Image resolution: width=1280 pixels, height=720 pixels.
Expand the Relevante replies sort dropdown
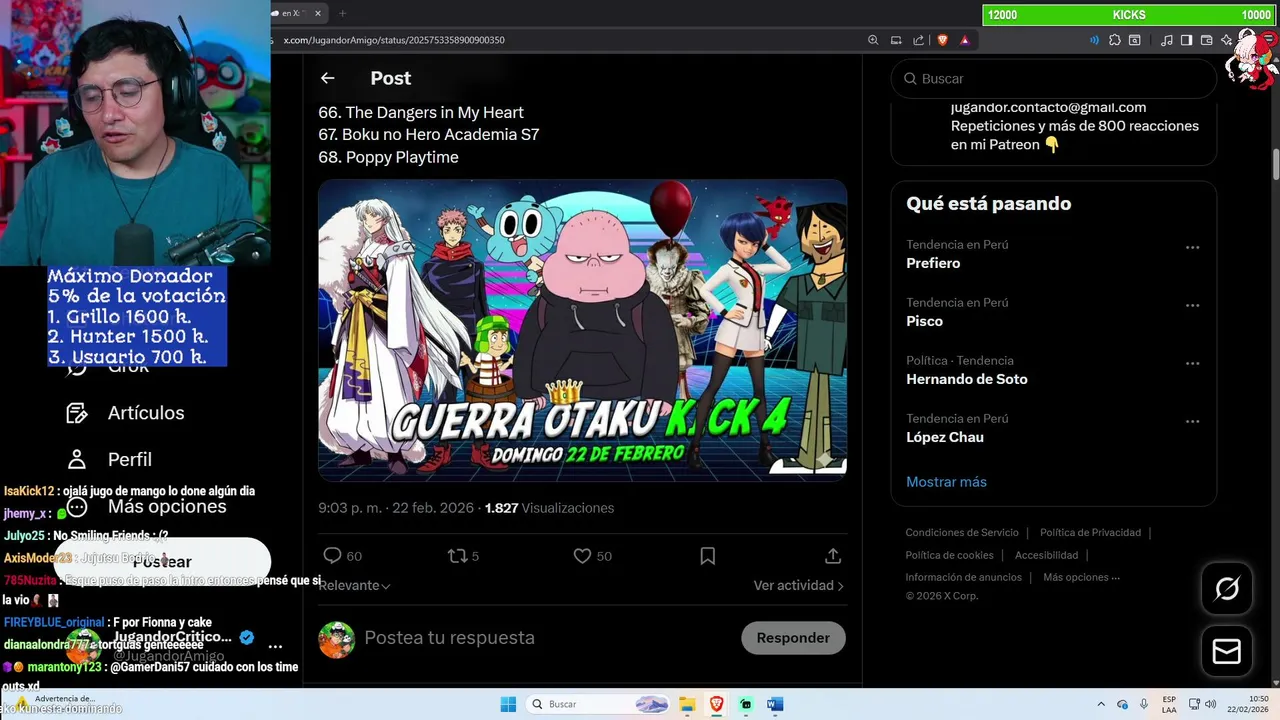point(354,585)
